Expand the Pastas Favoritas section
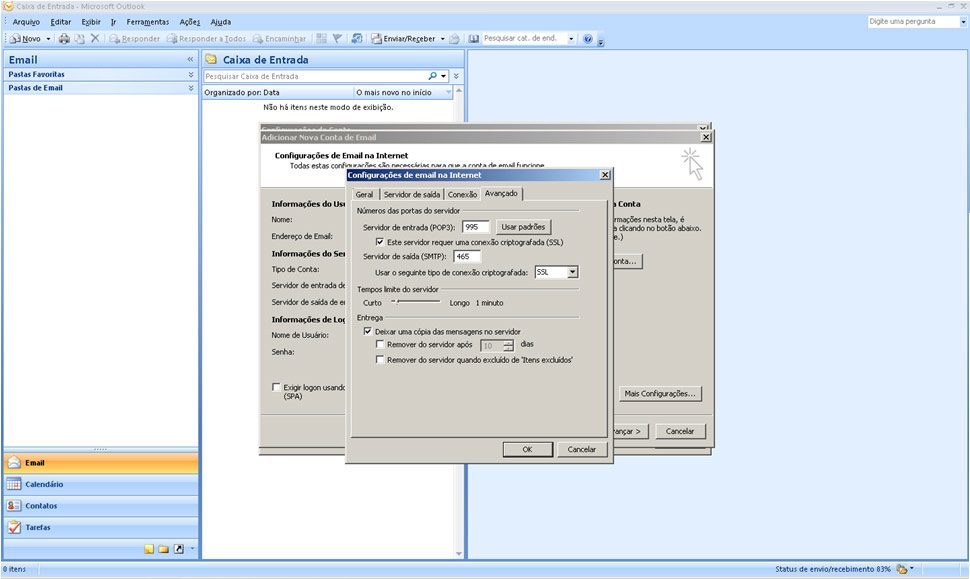Screen dimensions: 970x579 (x=191, y=74)
